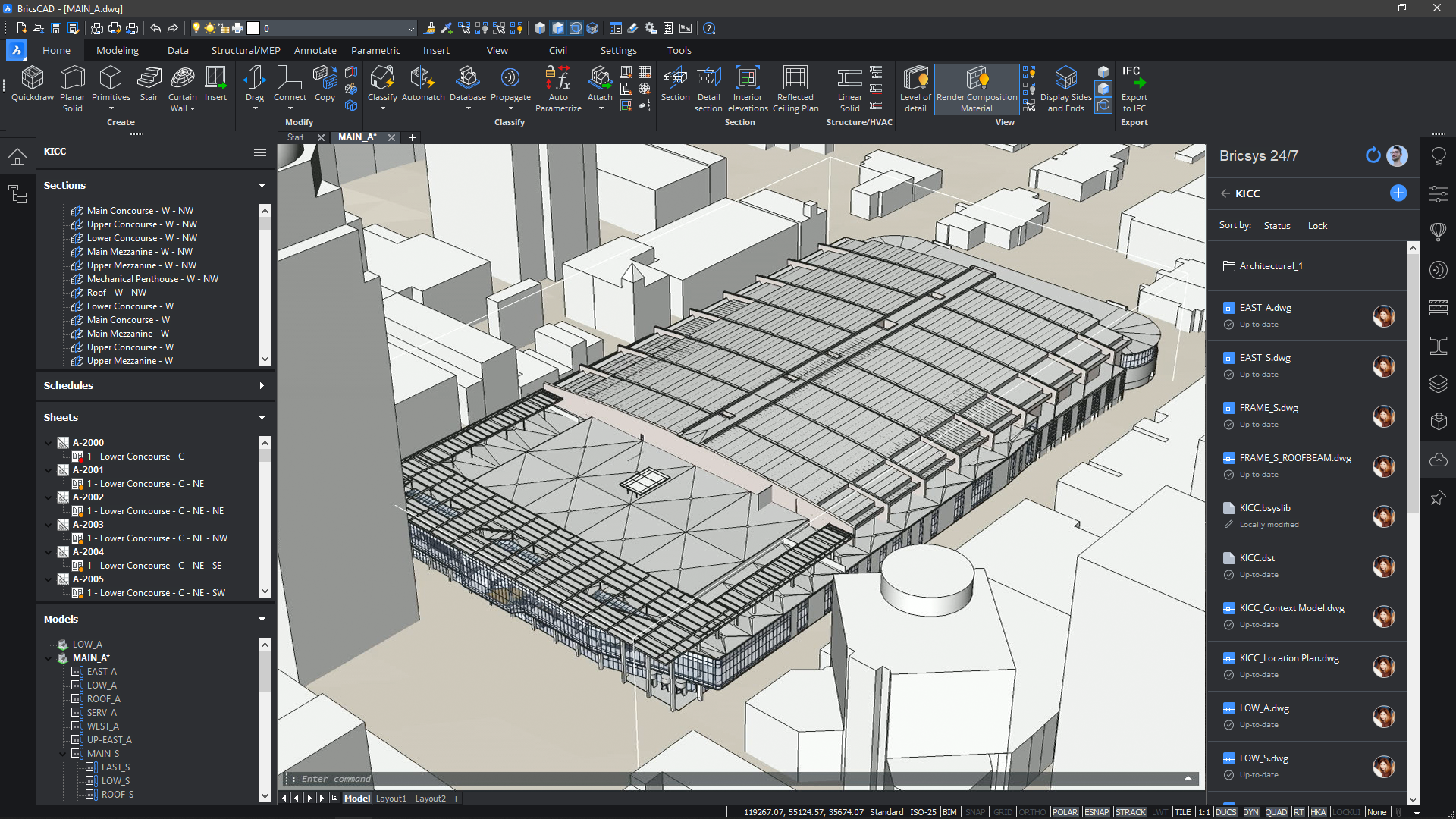Click Export to IFC
Viewport: 1456px width, 819px height.
(x=1133, y=87)
